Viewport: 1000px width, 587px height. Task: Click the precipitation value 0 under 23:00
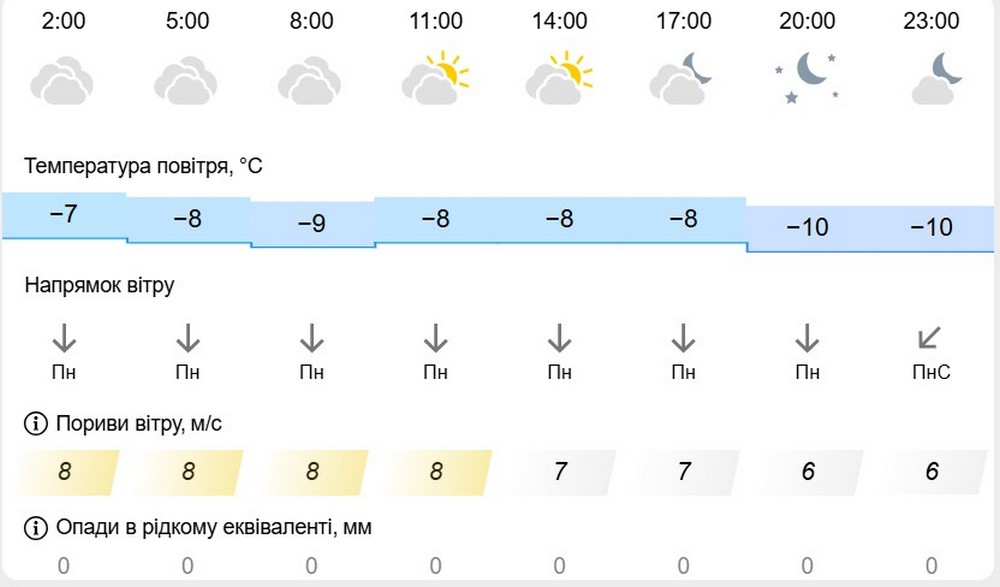point(932,566)
